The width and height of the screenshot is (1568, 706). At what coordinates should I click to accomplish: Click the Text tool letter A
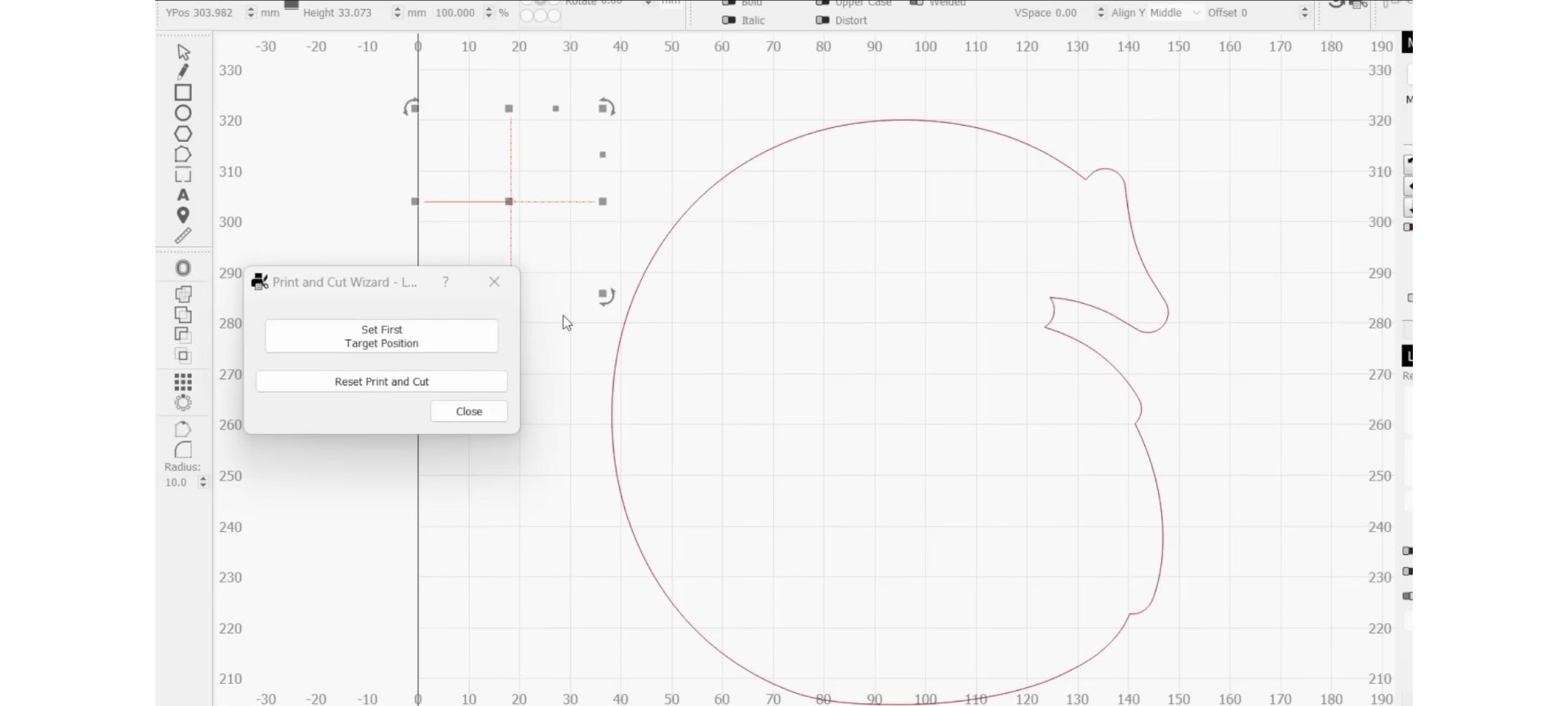click(183, 195)
